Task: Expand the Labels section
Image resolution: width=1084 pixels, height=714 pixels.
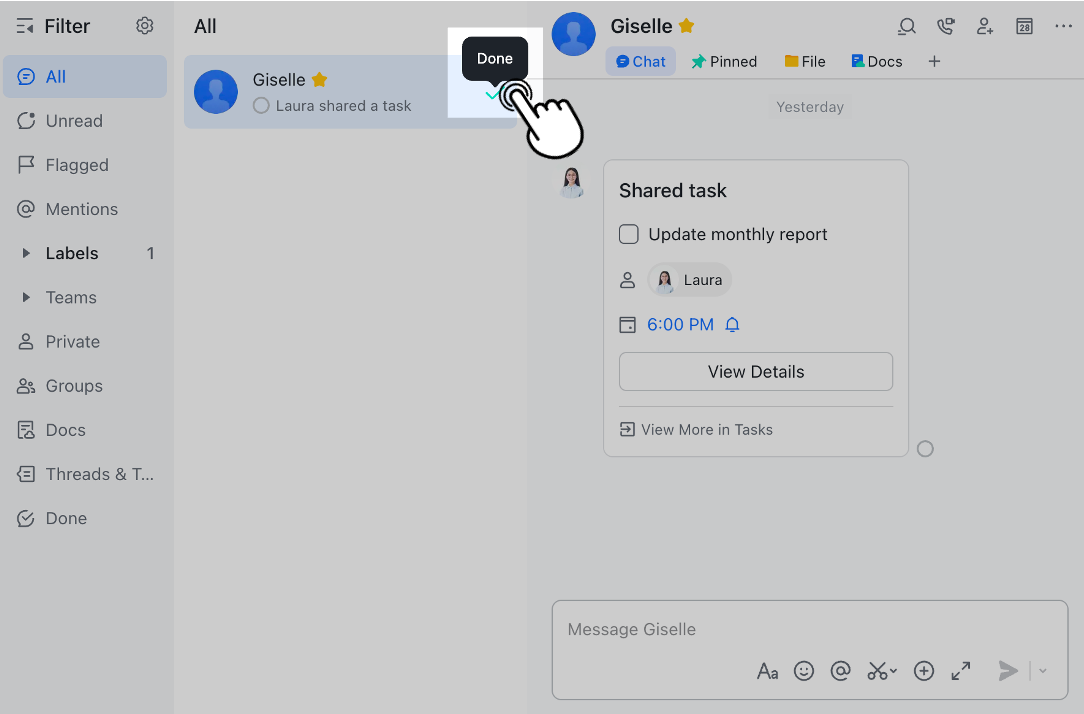Action: (x=27, y=254)
